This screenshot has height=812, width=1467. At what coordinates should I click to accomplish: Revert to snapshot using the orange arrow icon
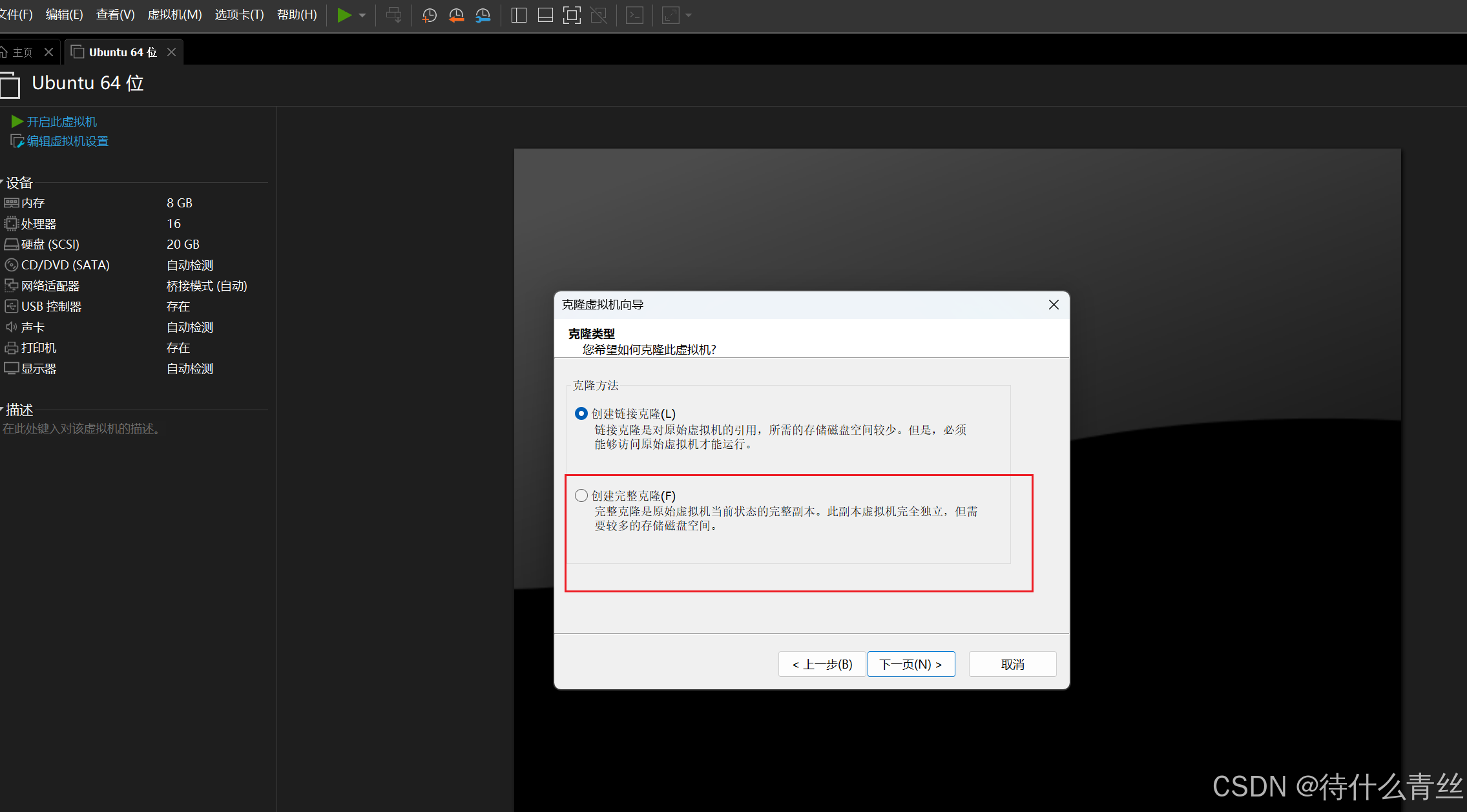456,15
